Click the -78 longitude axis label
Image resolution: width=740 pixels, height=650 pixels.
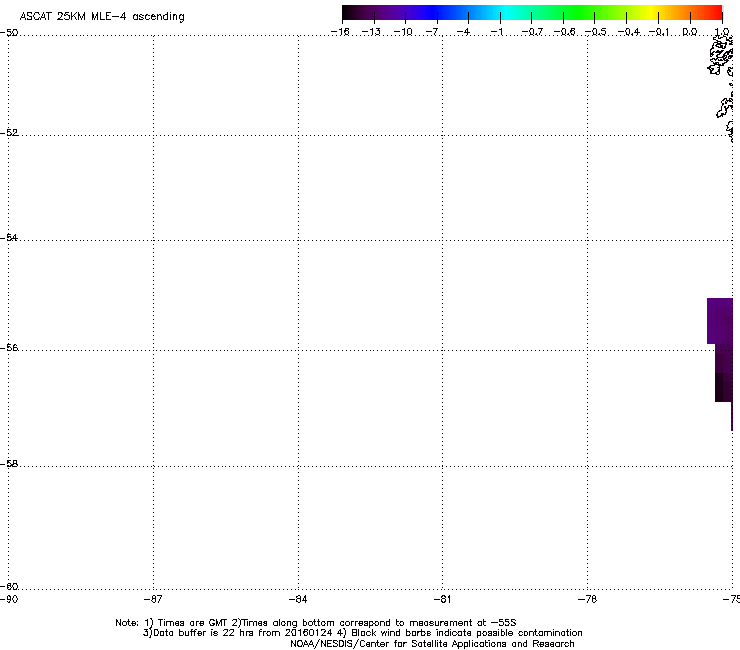588,599
